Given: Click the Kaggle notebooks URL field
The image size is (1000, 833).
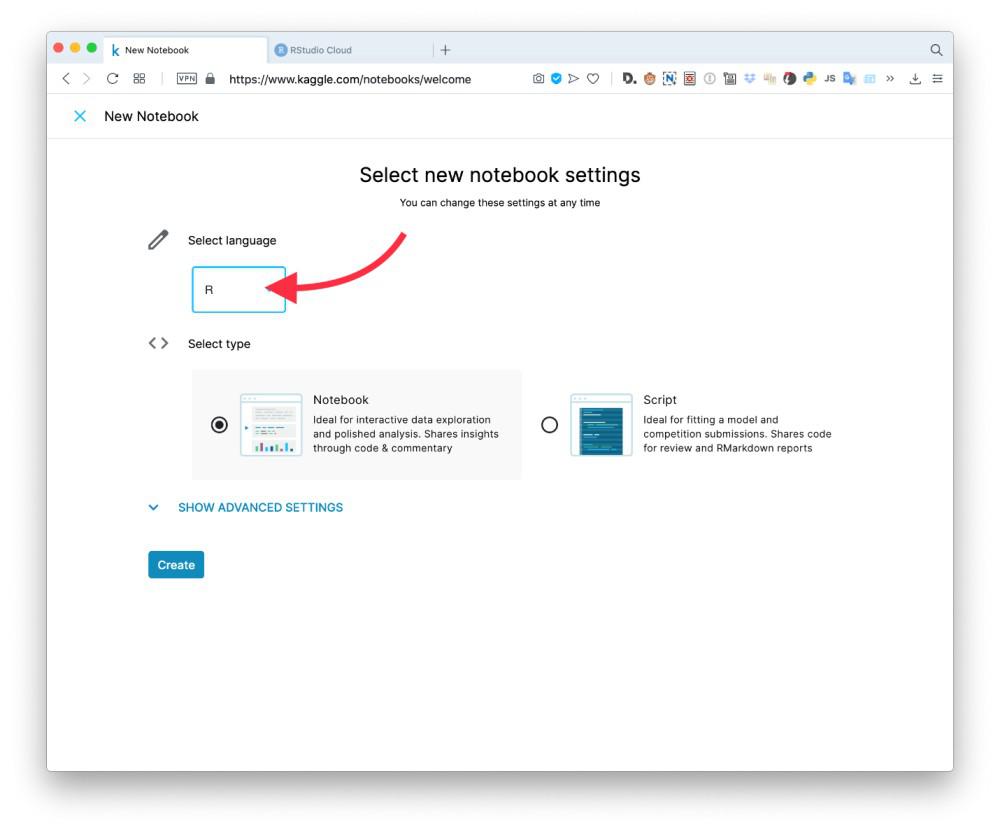Looking at the screenshot, I should 349,79.
